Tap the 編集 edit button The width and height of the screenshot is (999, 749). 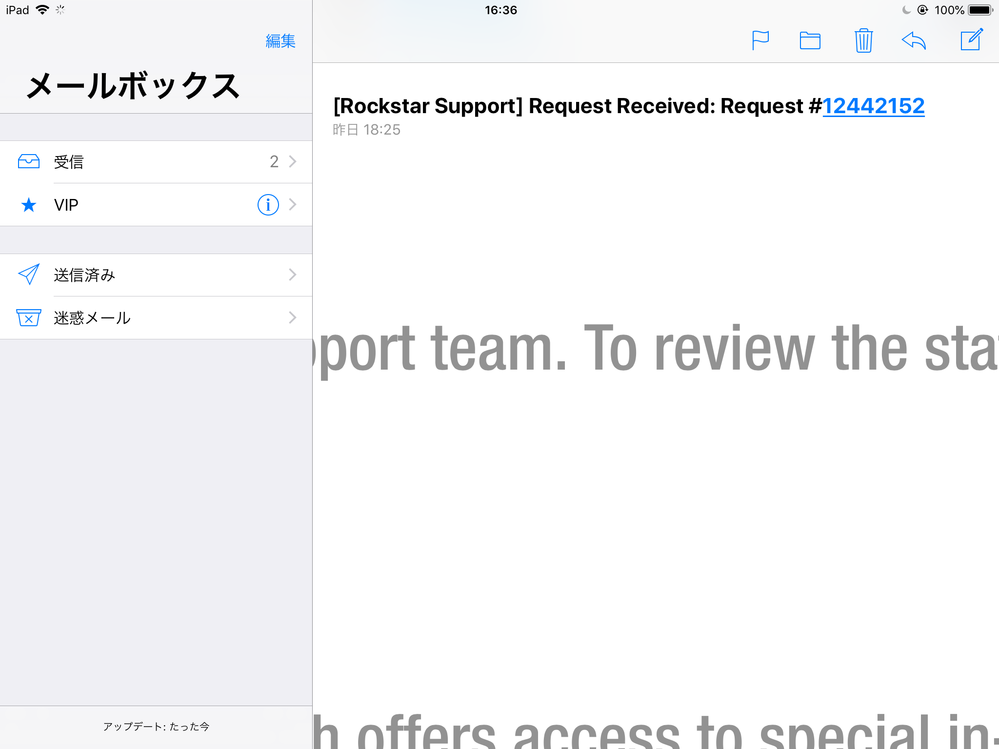point(280,41)
